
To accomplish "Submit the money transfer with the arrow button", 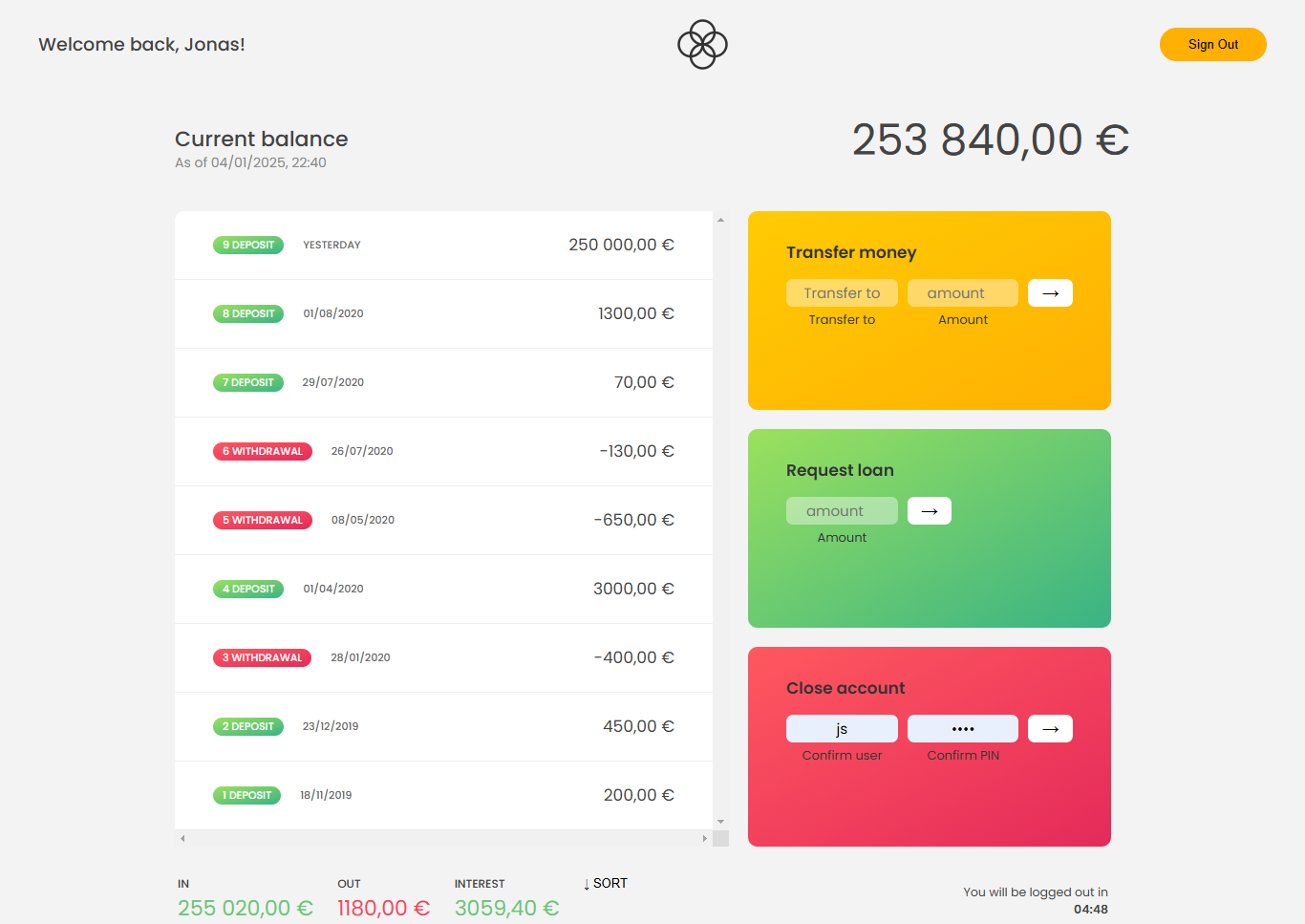I will coord(1050,293).
